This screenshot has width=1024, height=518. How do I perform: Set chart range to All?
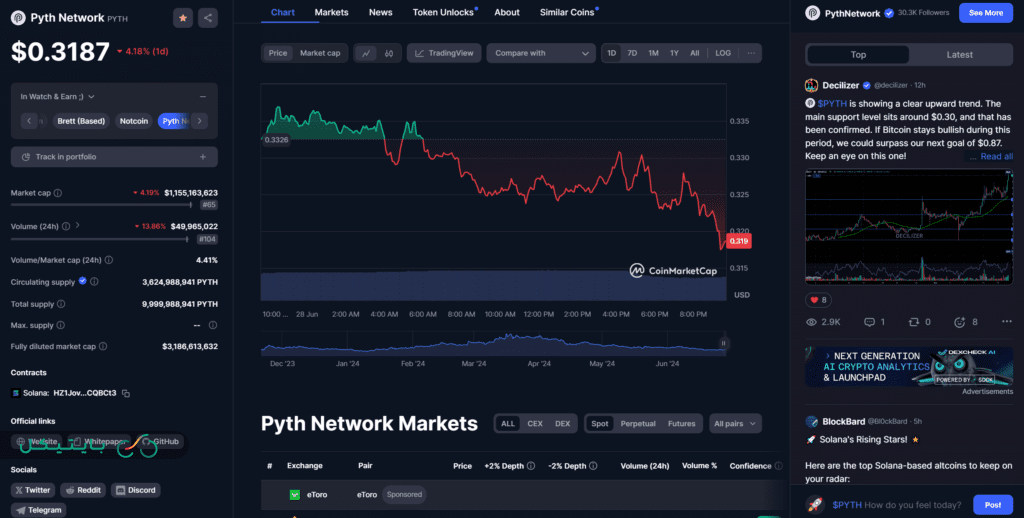tap(695, 54)
